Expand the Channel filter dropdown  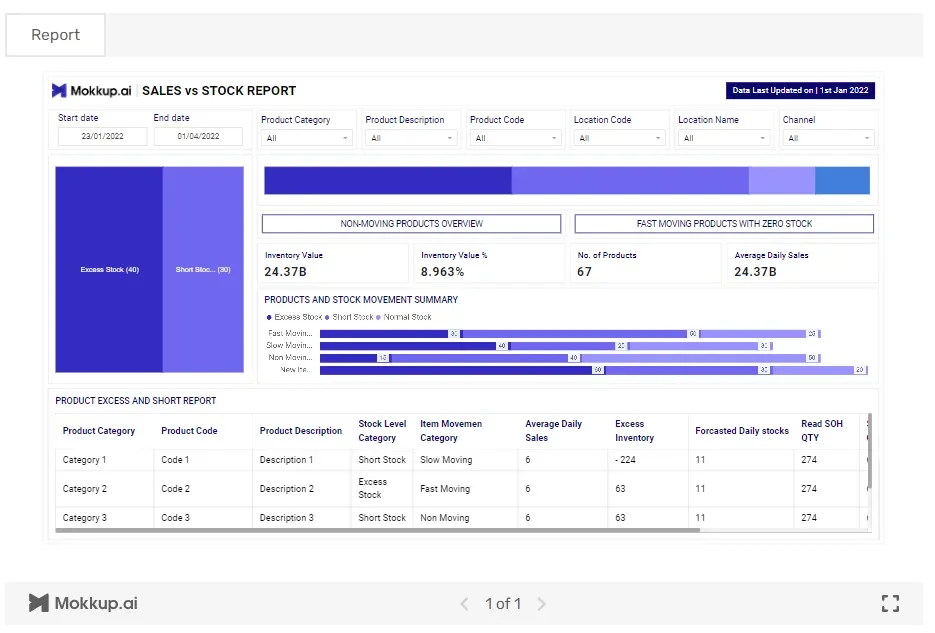click(828, 138)
